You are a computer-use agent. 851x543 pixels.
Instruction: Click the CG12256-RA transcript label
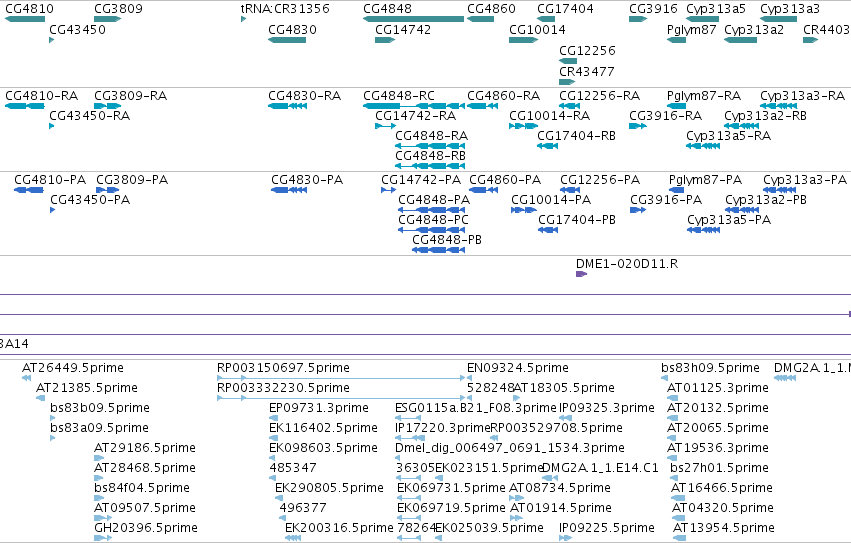click(599, 96)
